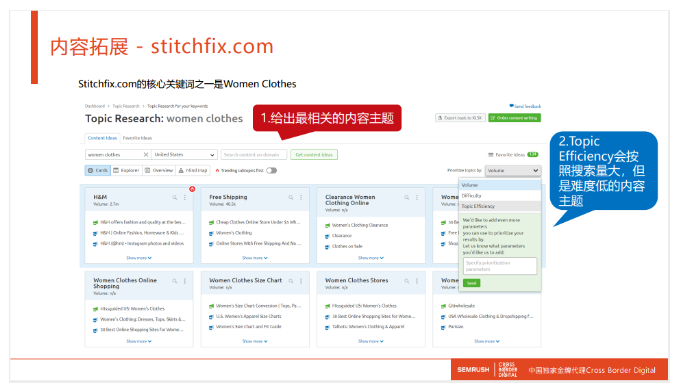Click Export topic to XLSX button
Screen dimensions: 676x385
pos(460,118)
